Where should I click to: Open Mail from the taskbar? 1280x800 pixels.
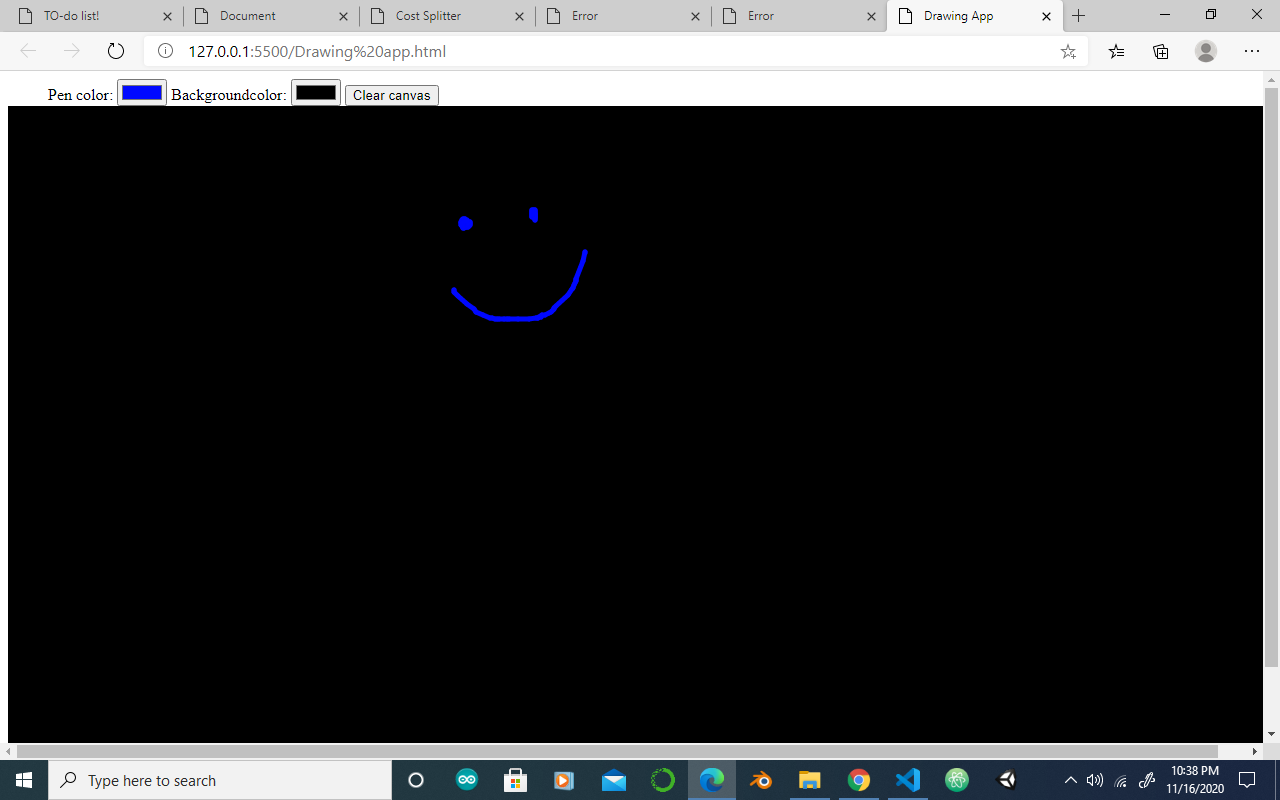(x=613, y=780)
